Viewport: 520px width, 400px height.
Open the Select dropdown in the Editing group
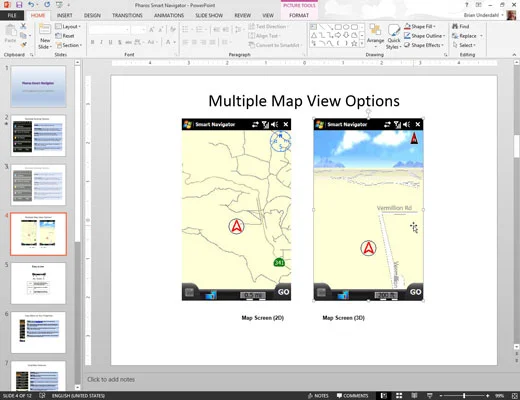464,45
